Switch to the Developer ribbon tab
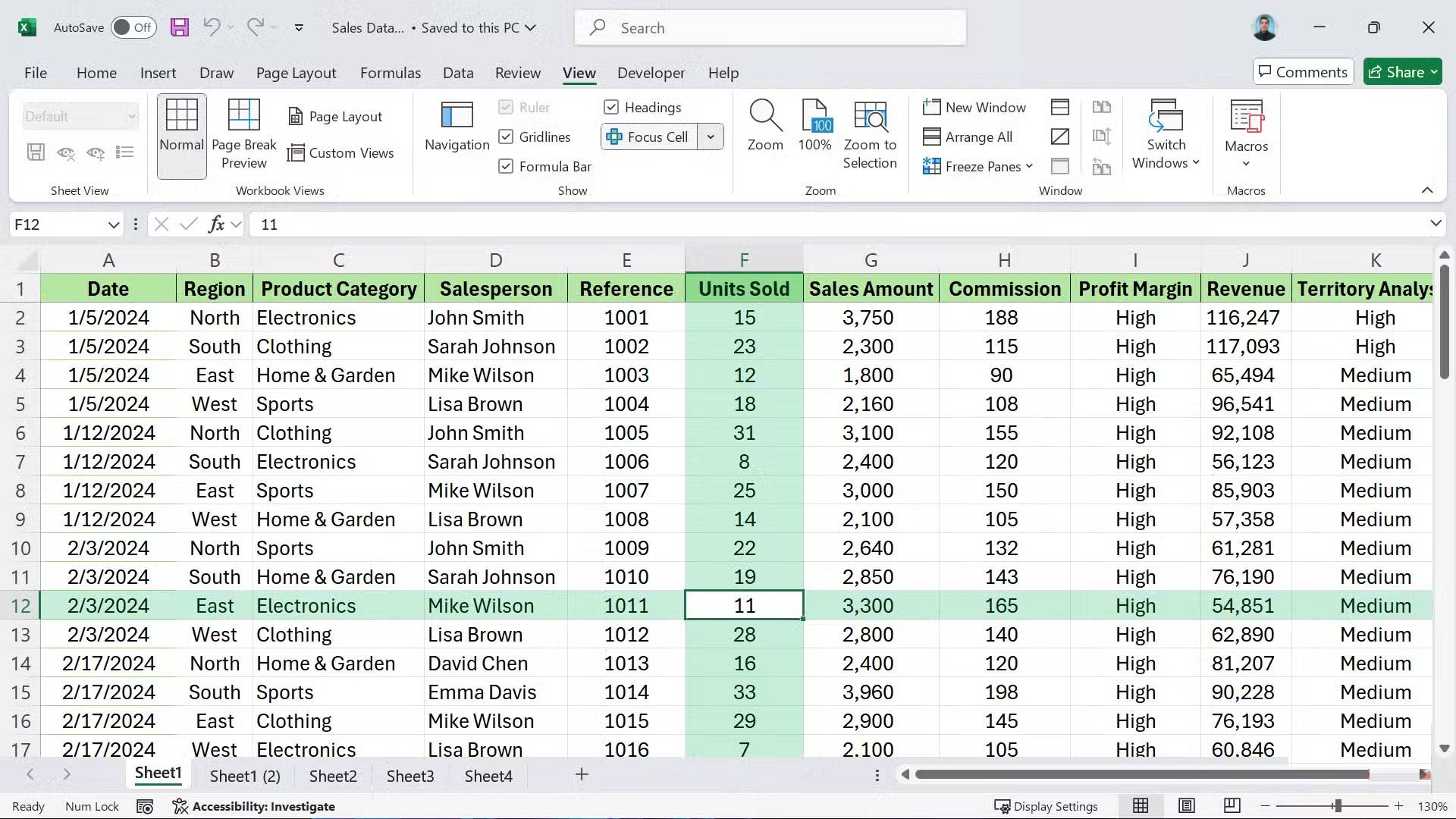This screenshot has height=819, width=1456. pos(651,73)
